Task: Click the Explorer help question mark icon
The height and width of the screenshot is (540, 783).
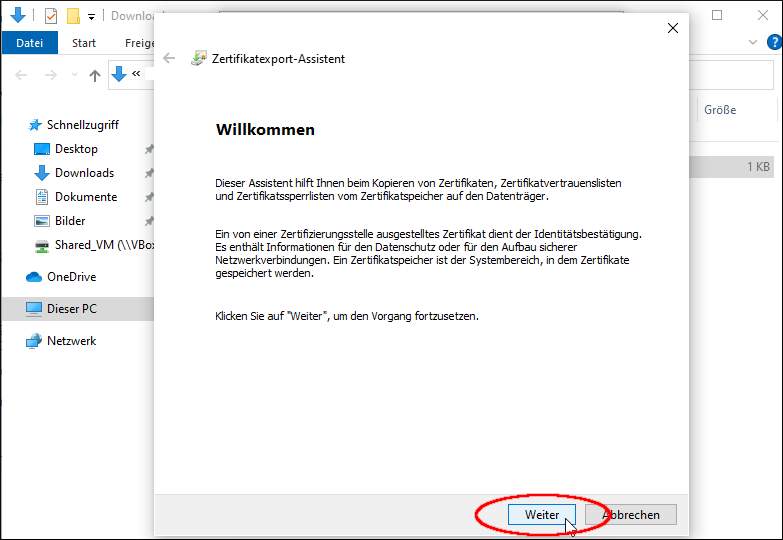Action: coord(774,42)
